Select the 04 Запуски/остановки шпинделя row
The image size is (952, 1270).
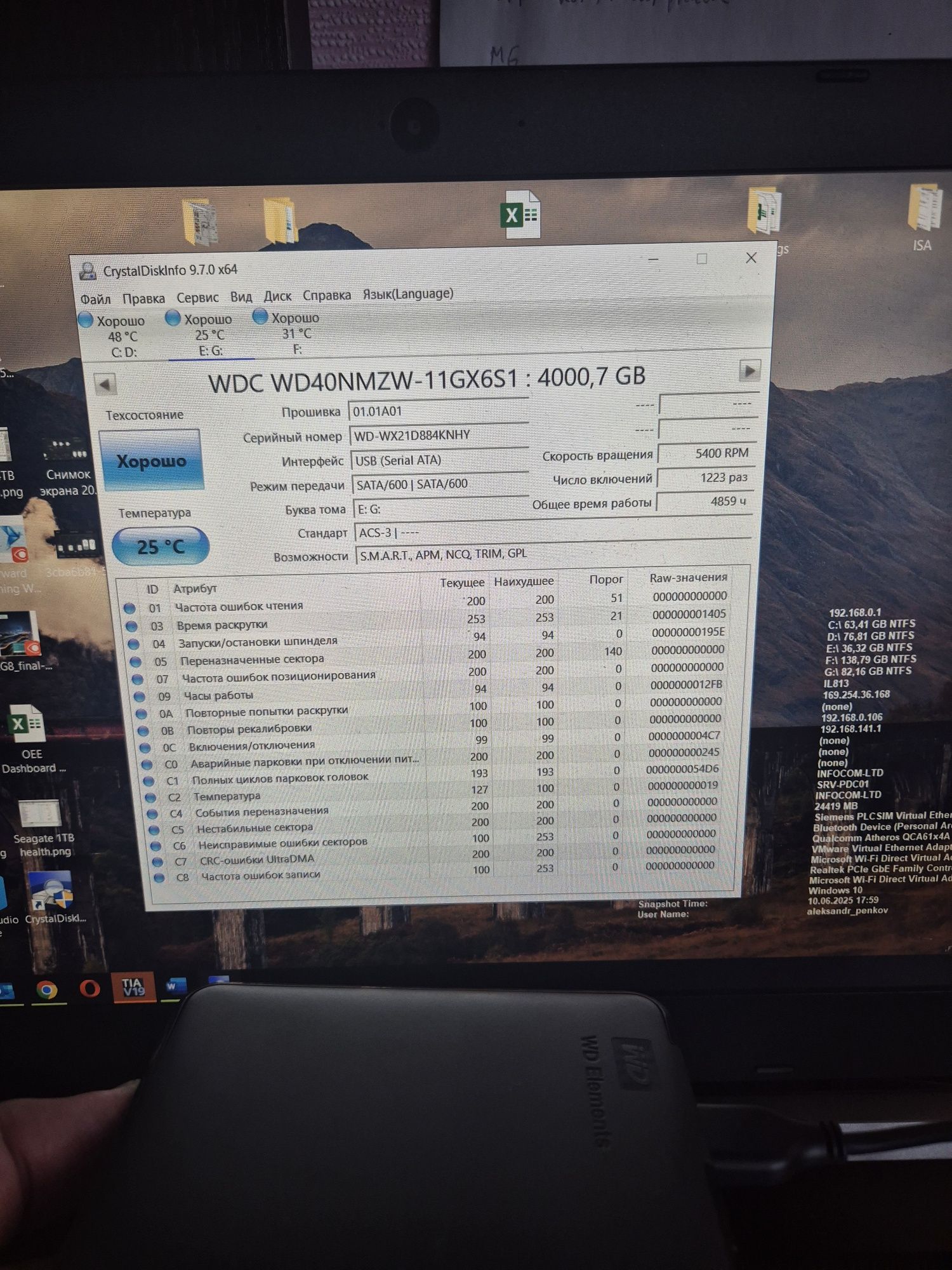point(426,638)
